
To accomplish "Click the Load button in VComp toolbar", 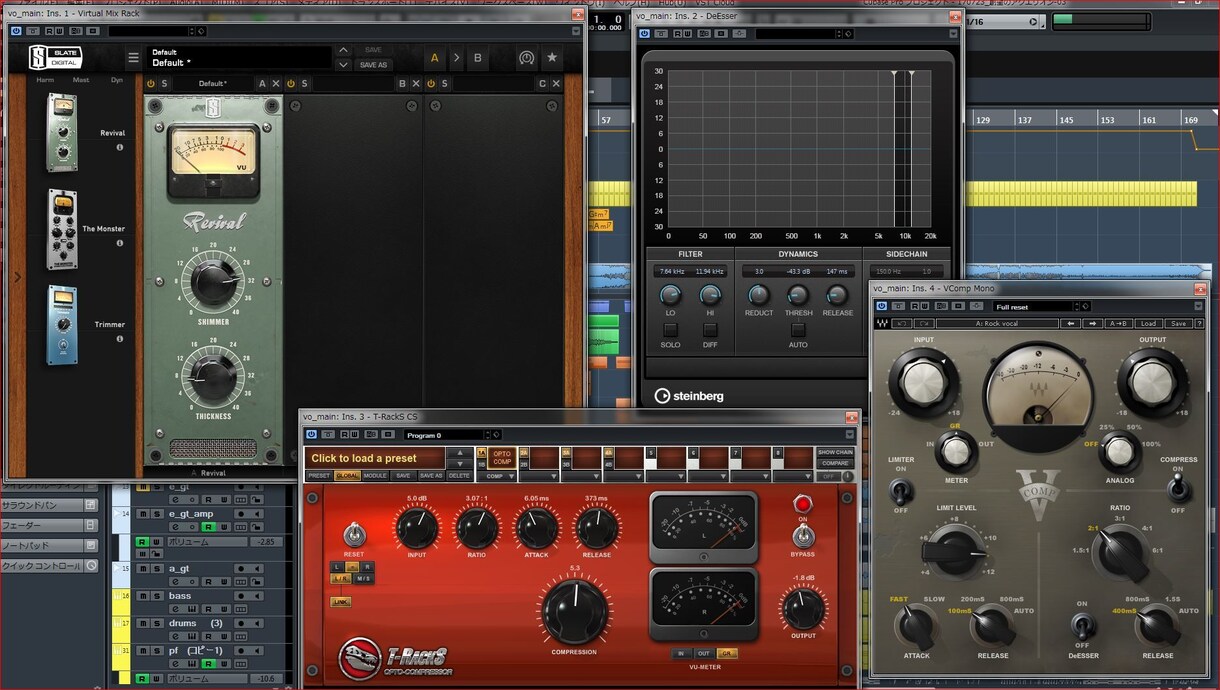I will point(1148,323).
